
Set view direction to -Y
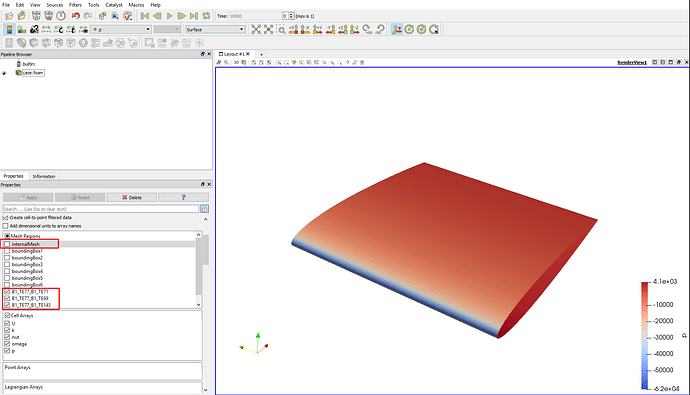(330, 29)
